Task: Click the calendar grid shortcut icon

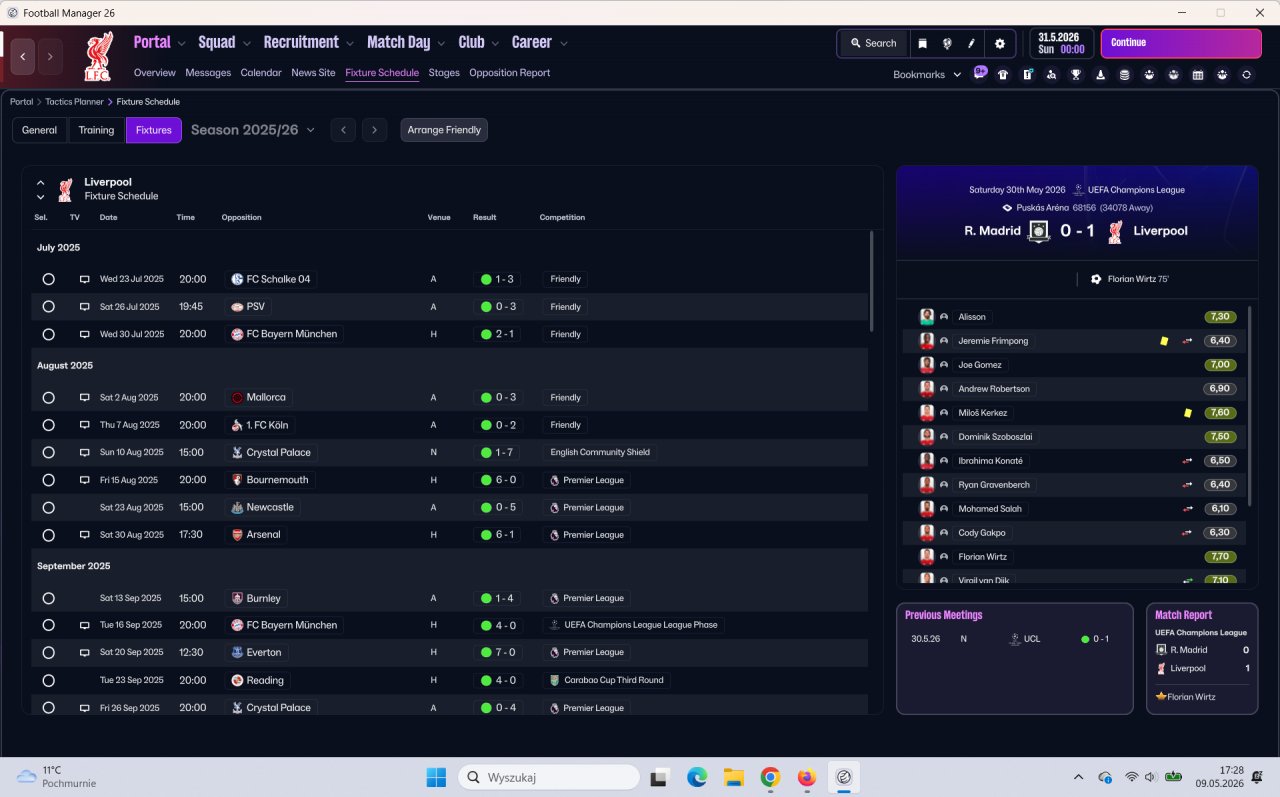Action: tap(1198, 74)
